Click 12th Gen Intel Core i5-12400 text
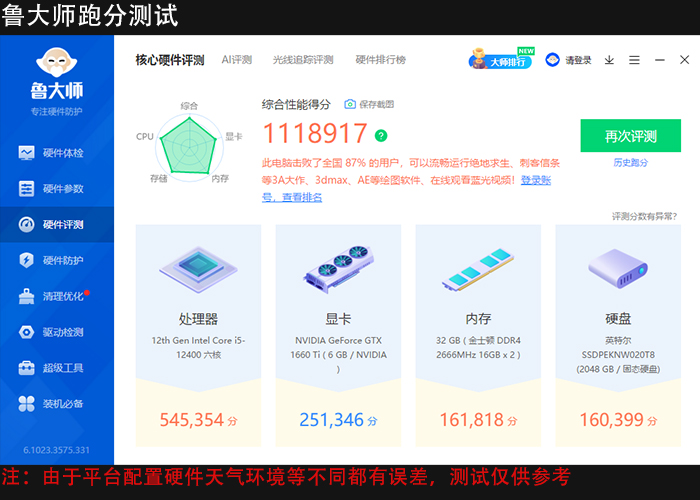Viewport: 700px width, 500px height. 198,347
